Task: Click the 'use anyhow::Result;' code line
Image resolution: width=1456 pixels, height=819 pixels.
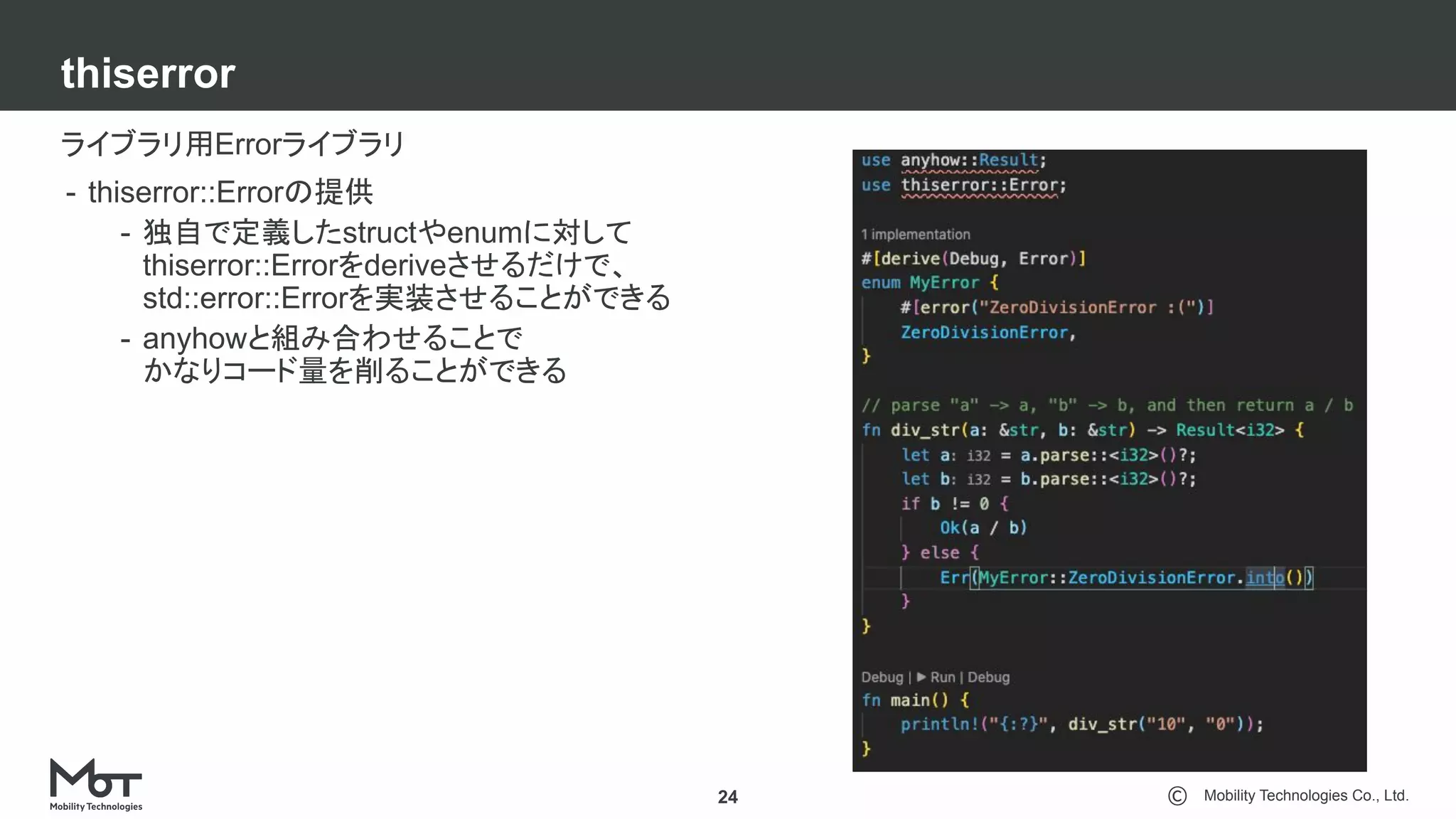Action: [x=953, y=161]
